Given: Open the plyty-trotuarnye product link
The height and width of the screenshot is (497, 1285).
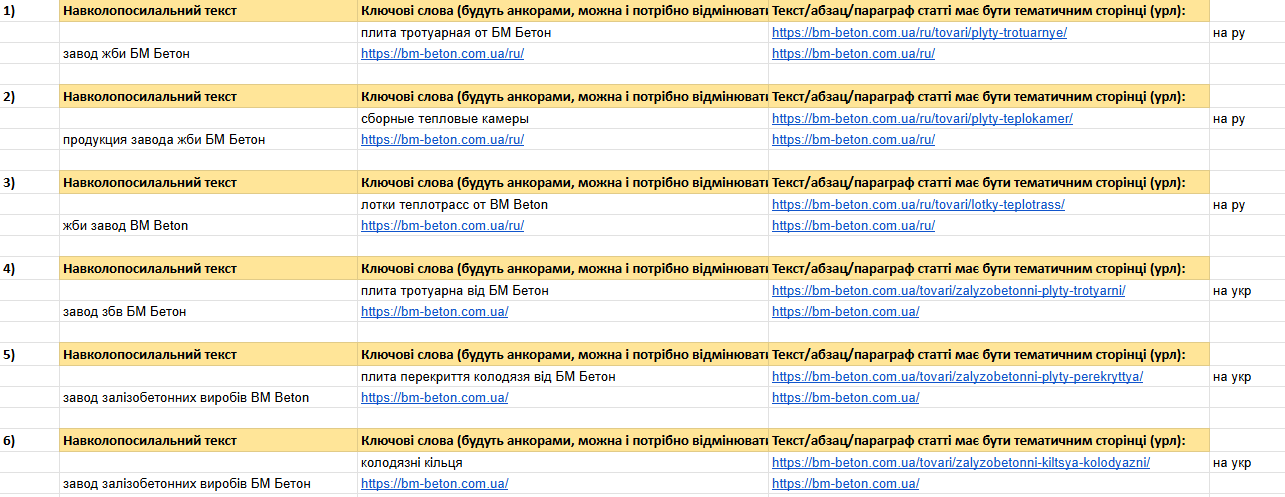Looking at the screenshot, I should click(x=919, y=33).
